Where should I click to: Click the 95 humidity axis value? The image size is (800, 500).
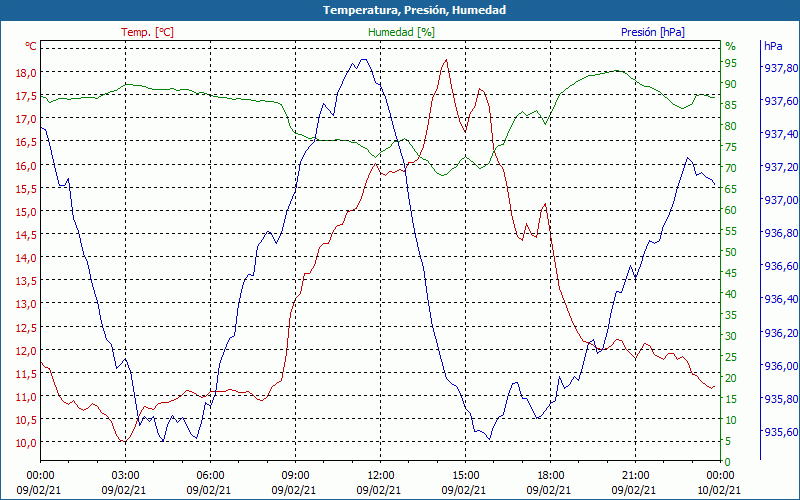[x=731, y=63]
